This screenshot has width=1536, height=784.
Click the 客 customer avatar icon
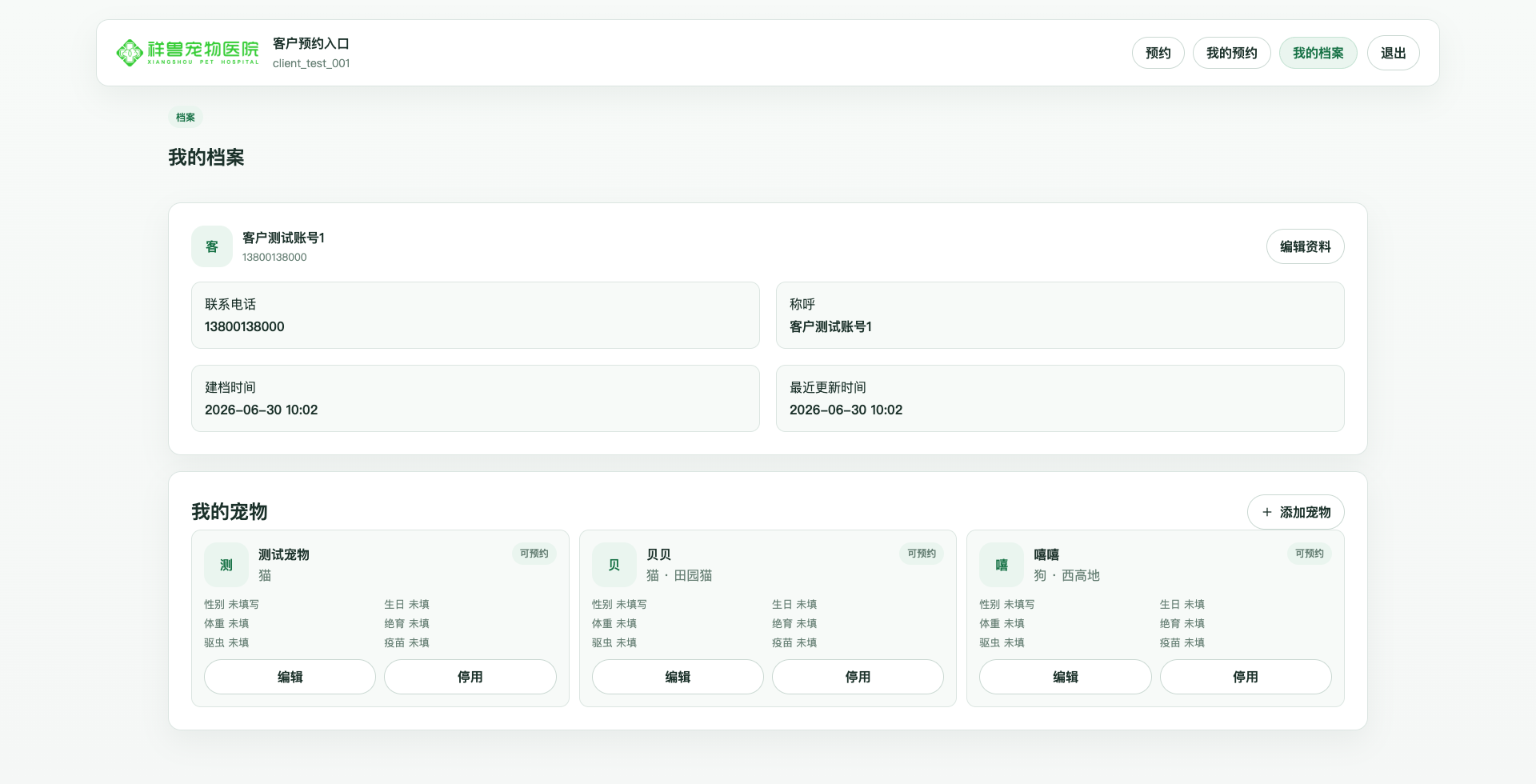click(x=212, y=246)
